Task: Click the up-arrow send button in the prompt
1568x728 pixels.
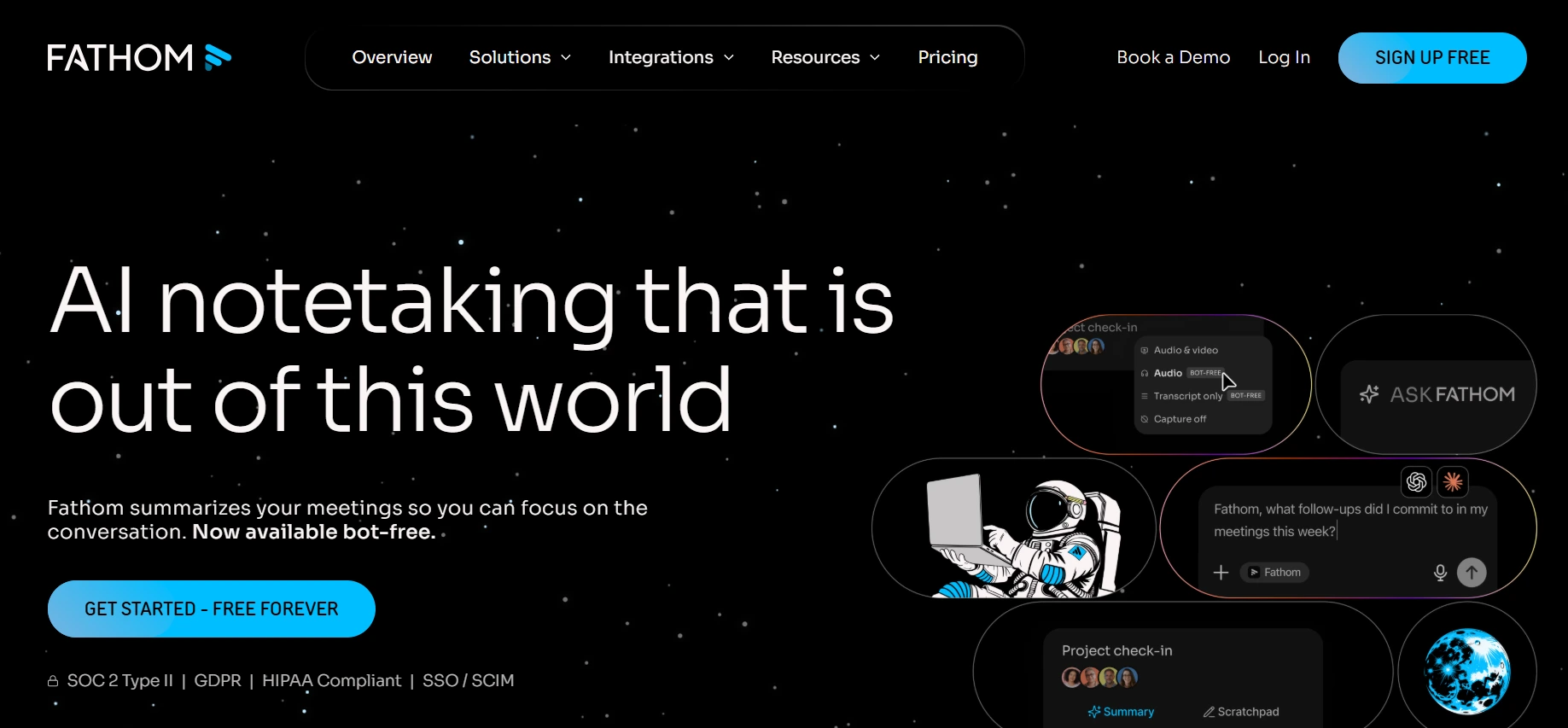Action: pyautogui.click(x=1472, y=572)
